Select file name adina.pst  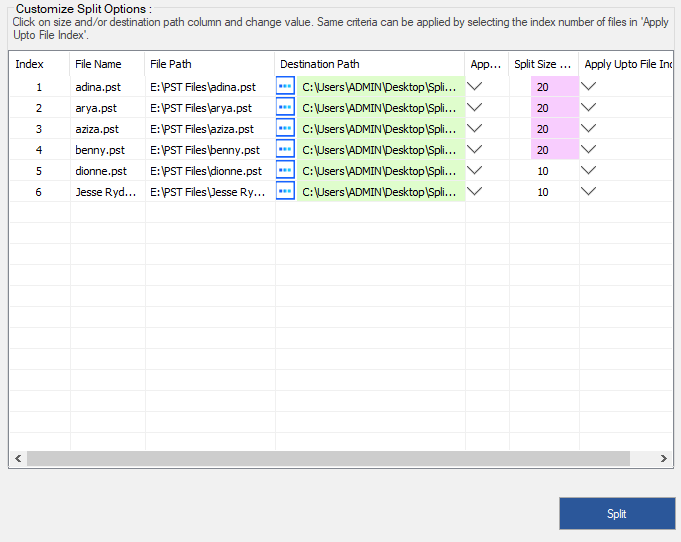(x=98, y=87)
